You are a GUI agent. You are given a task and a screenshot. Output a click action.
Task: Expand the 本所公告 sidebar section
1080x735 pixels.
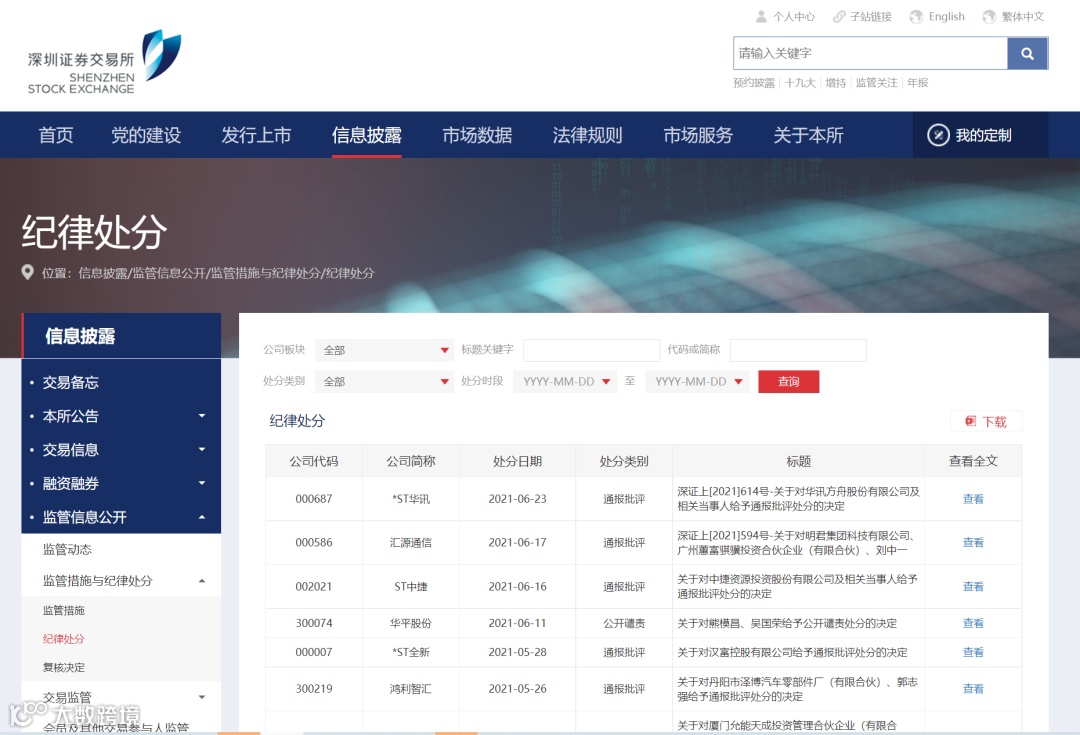tap(202, 415)
